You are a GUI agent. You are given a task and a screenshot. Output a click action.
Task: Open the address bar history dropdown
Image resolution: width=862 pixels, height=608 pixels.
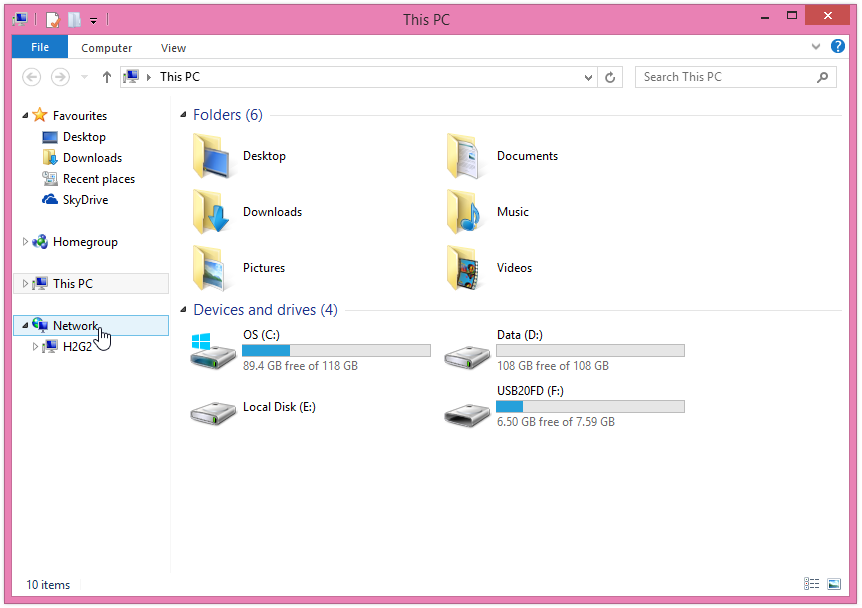pos(589,77)
